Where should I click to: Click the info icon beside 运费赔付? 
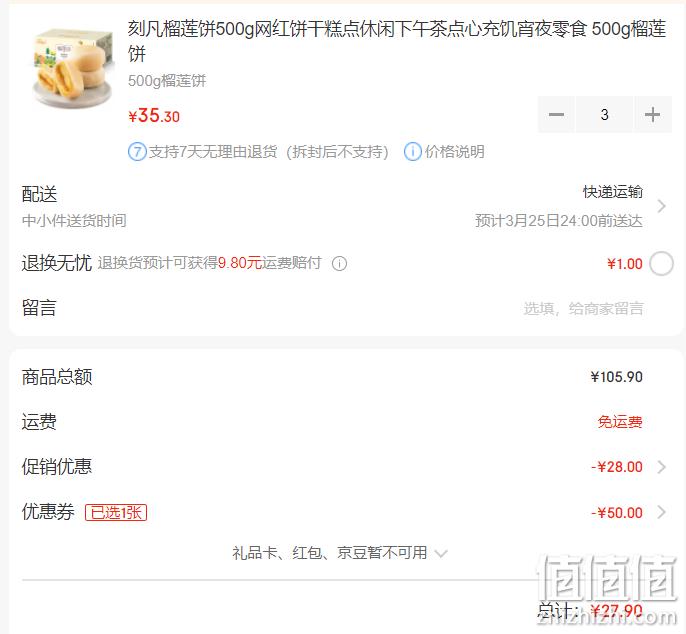[x=339, y=263]
